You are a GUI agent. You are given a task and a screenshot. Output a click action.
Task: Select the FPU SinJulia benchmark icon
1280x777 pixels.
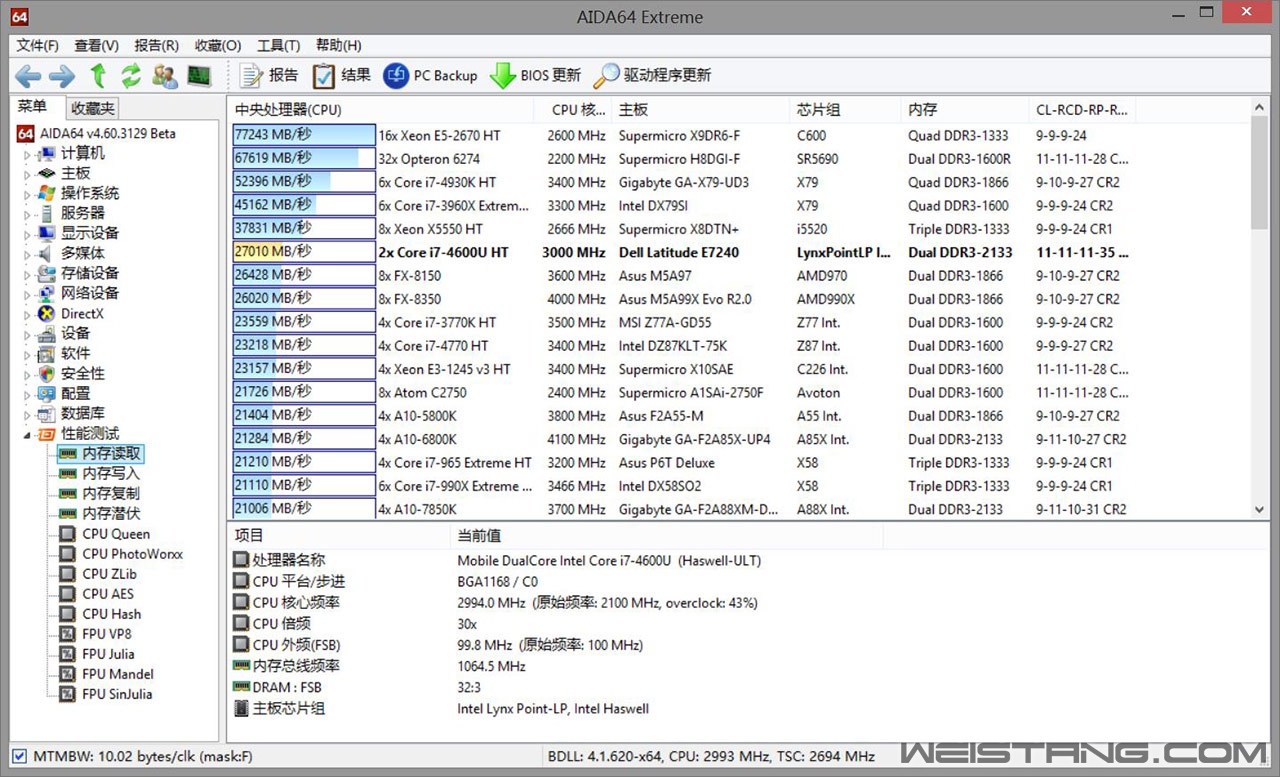[68, 694]
